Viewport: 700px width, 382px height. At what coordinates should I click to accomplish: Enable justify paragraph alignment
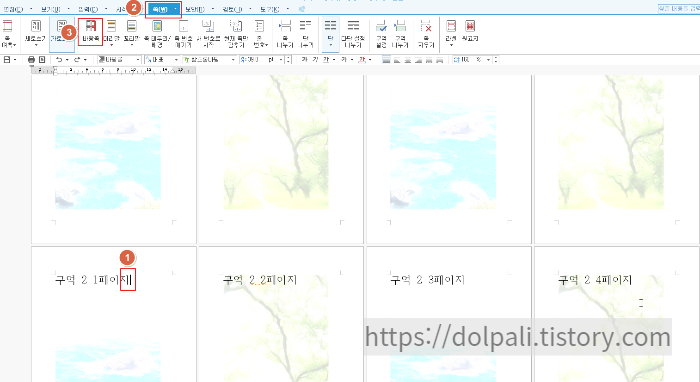(x=387, y=59)
